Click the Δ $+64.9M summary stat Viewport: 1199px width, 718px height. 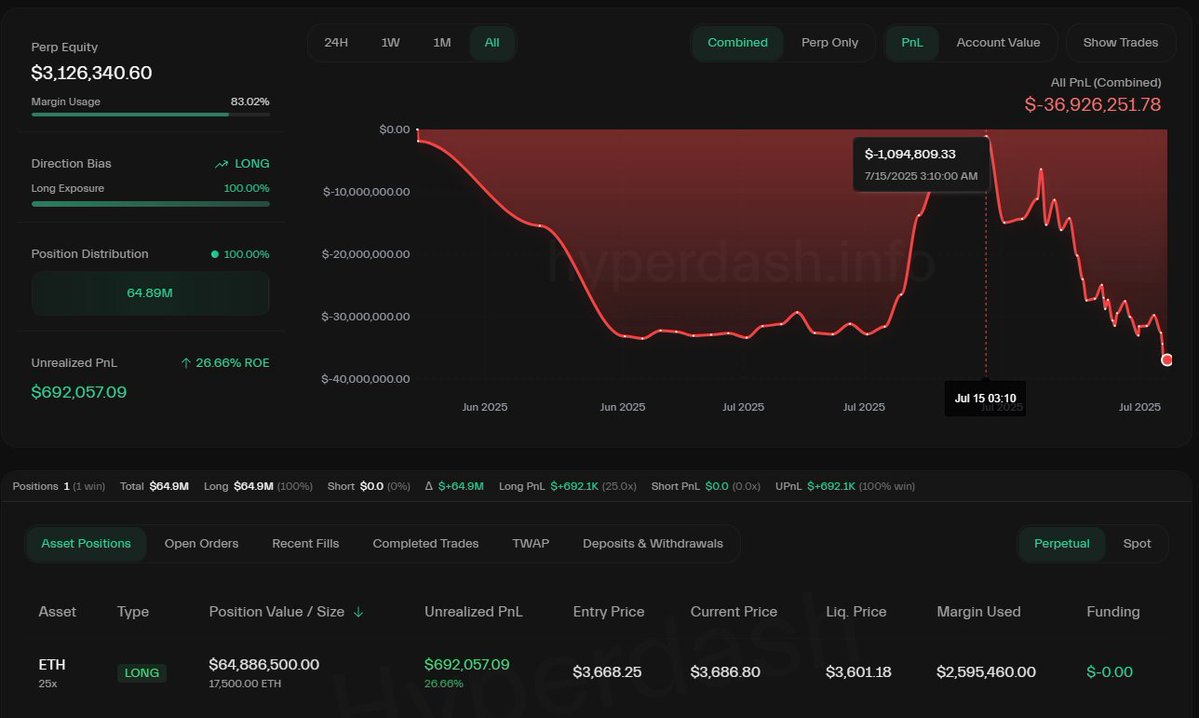[454, 486]
